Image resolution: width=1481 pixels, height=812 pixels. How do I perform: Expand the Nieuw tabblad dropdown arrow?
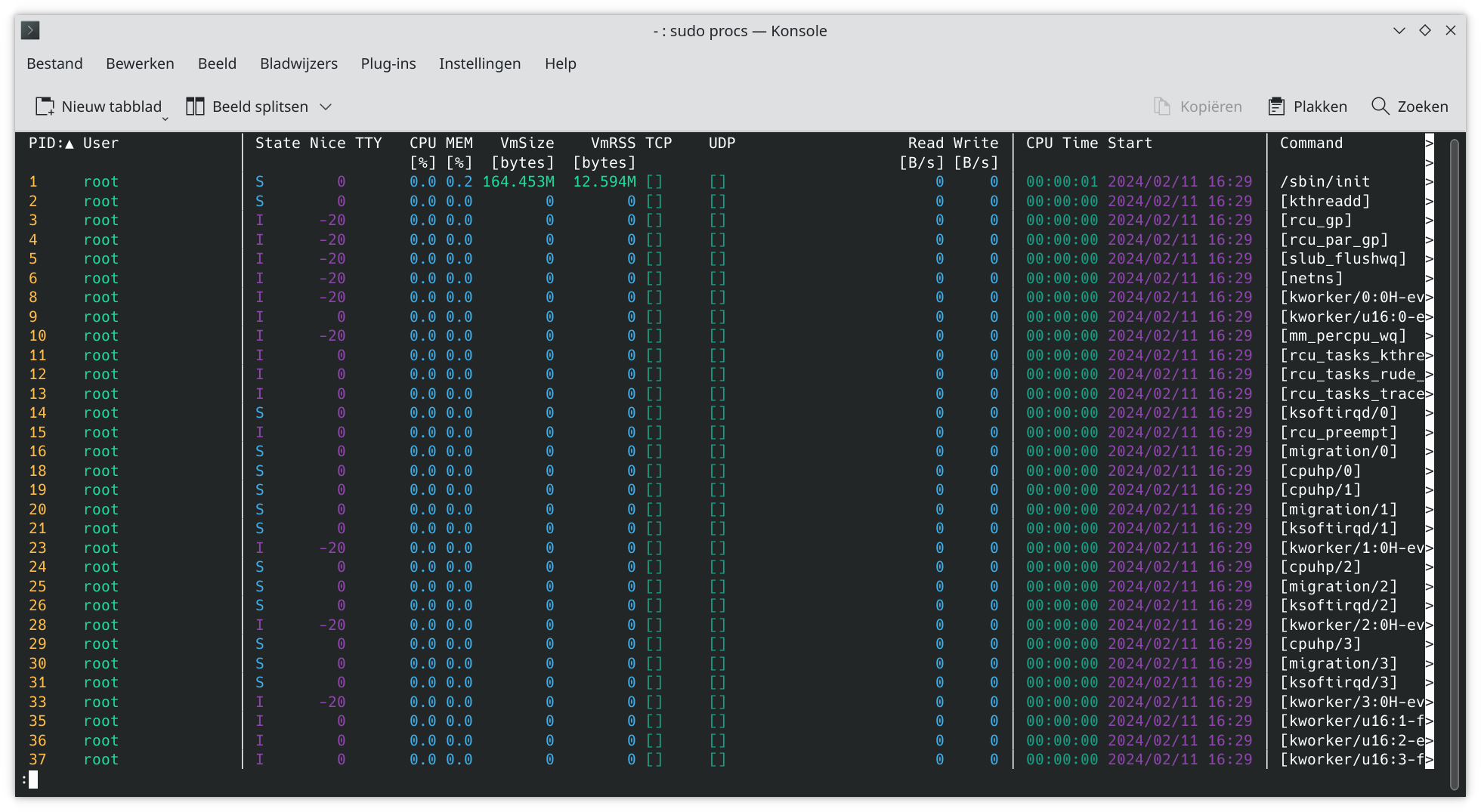[165, 118]
